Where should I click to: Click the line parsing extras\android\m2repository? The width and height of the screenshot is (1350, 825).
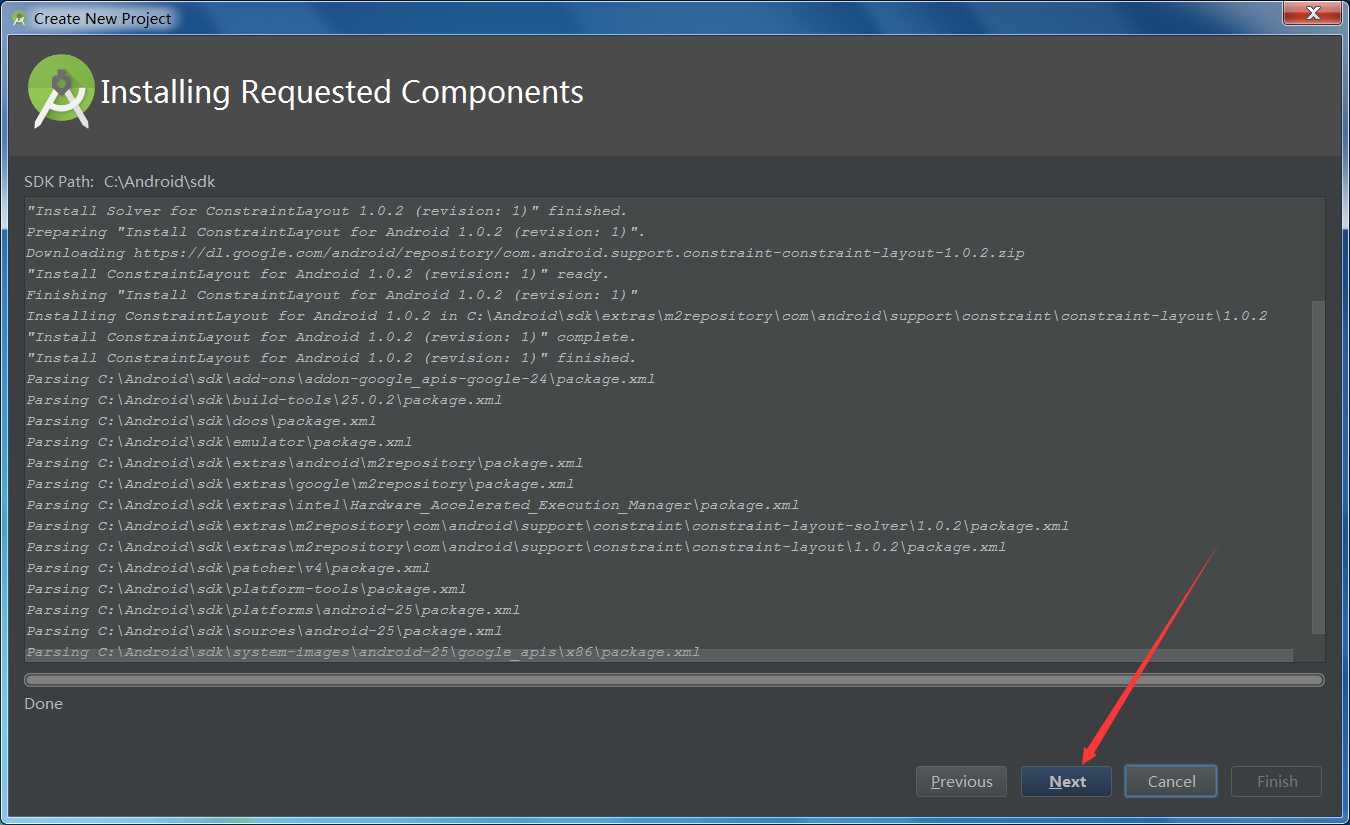click(305, 463)
